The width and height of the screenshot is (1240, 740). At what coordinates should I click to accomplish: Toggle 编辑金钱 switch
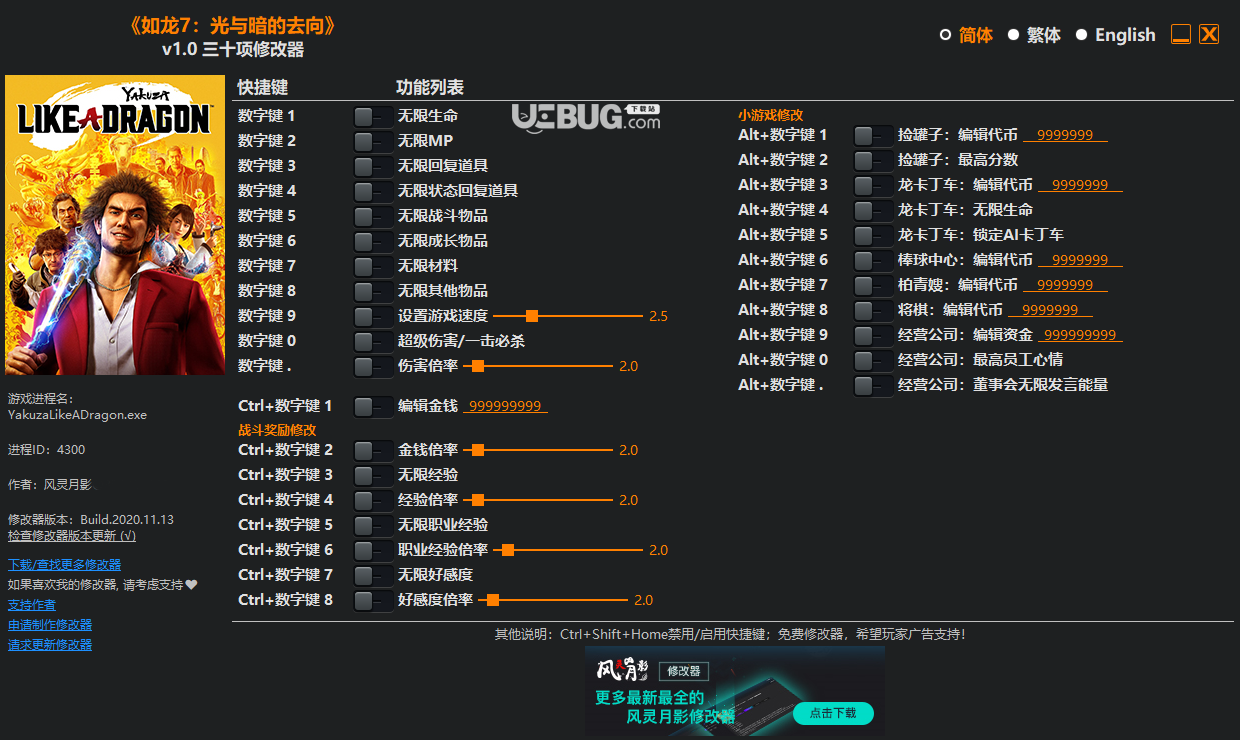(373, 406)
